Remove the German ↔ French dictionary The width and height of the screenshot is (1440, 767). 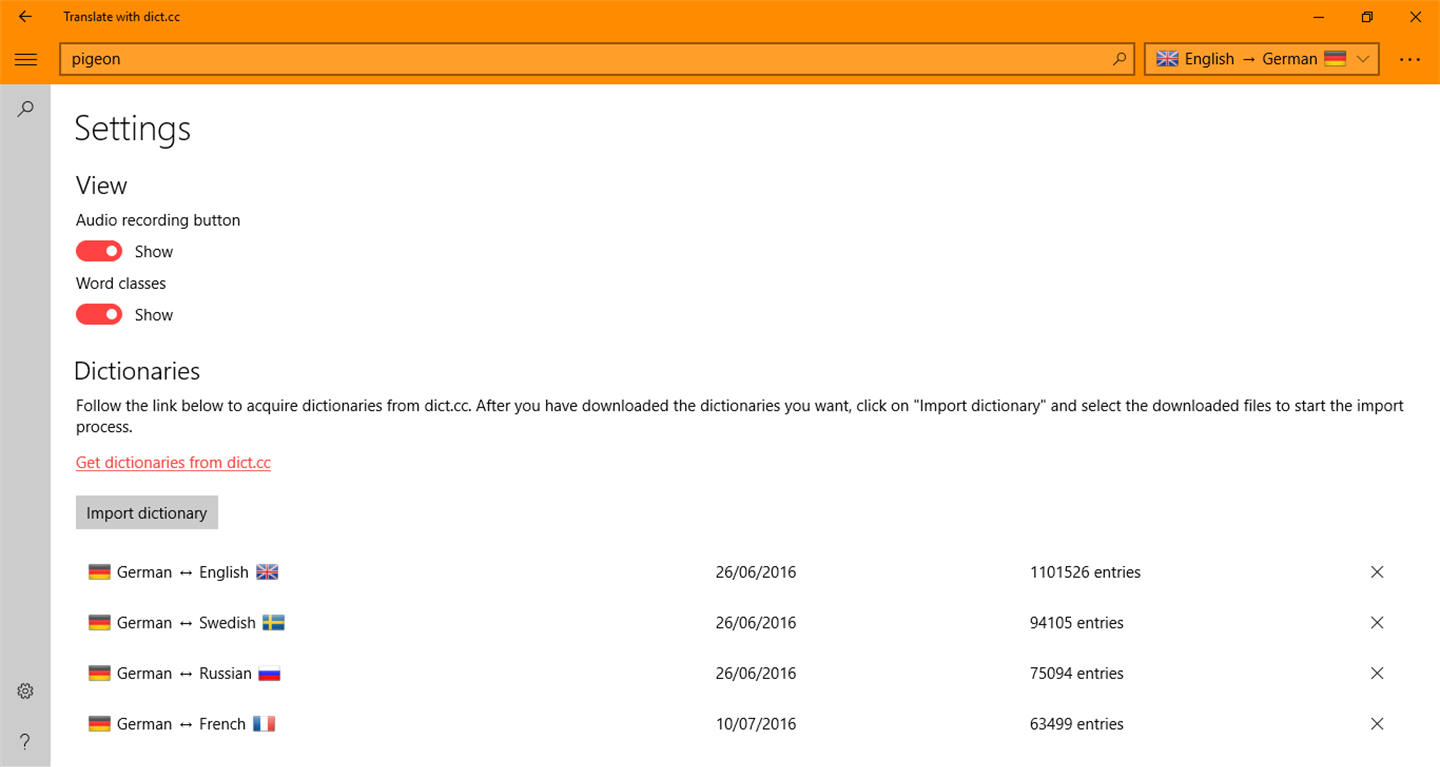point(1377,724)
